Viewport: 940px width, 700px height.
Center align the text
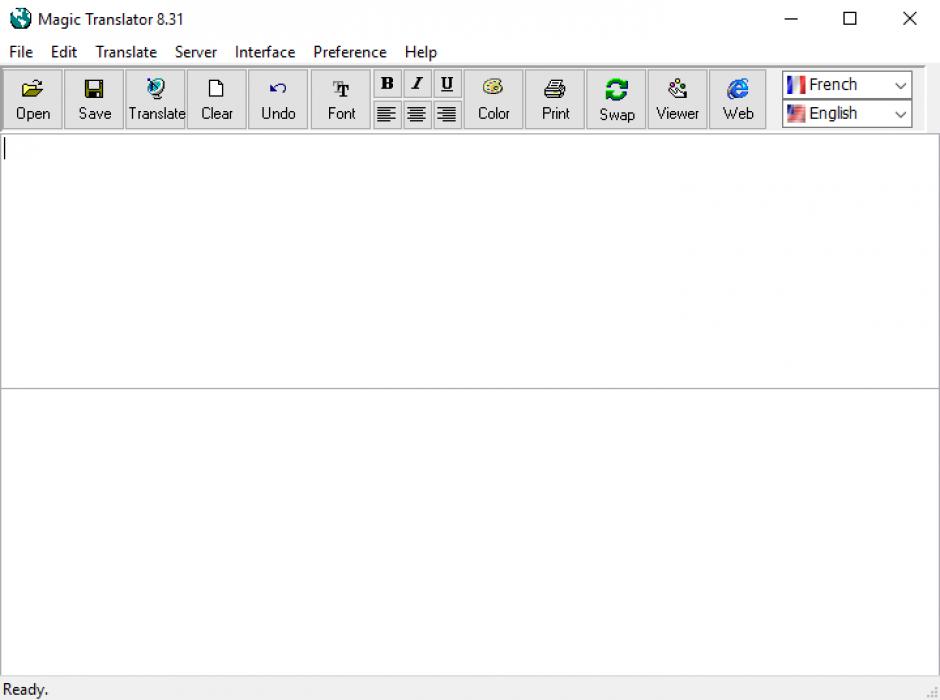coord(417,114)
